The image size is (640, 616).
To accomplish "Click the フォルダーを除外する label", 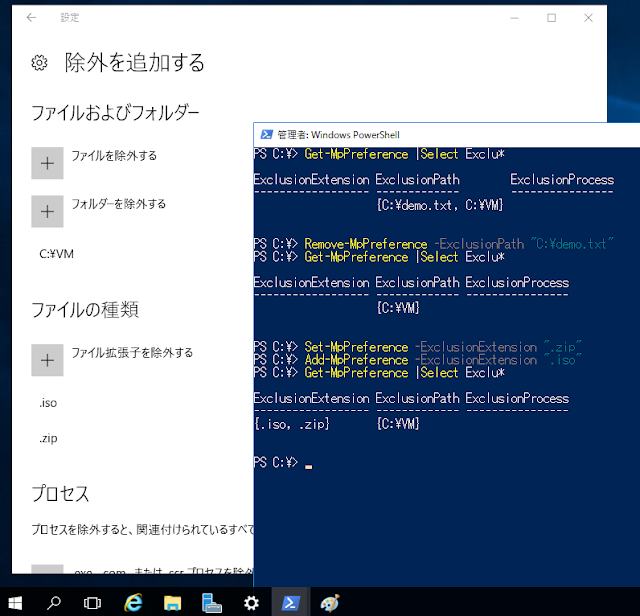I will coord(119,204).
